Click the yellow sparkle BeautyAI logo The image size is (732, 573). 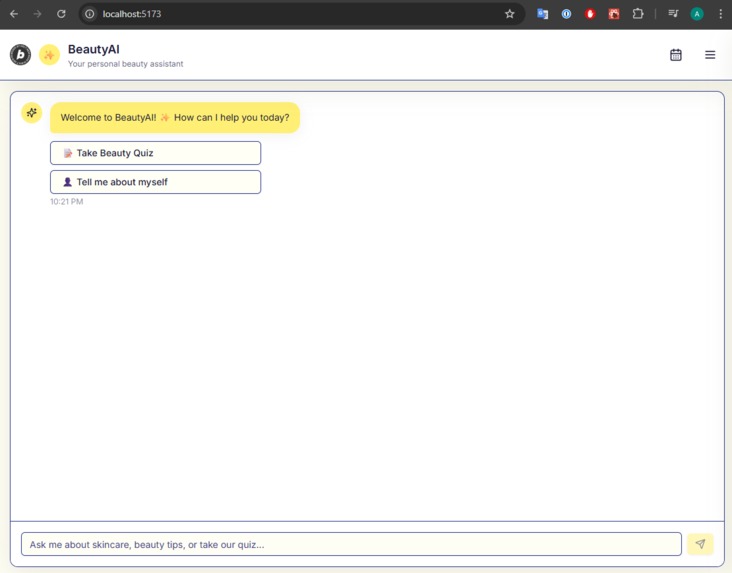[x=49, y=55]
